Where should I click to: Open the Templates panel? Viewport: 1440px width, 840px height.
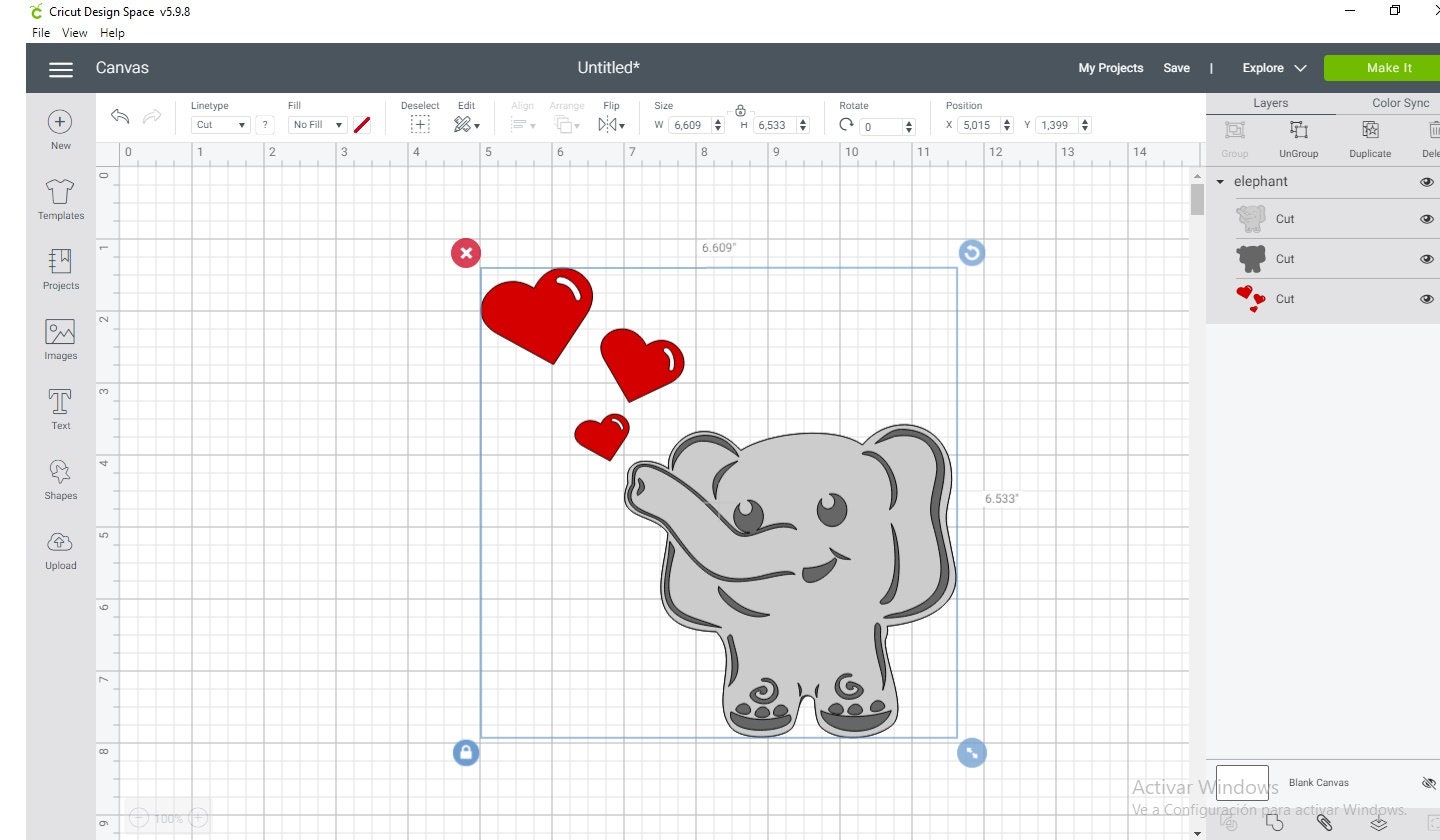pyautogui.click(x=60, y=200)
